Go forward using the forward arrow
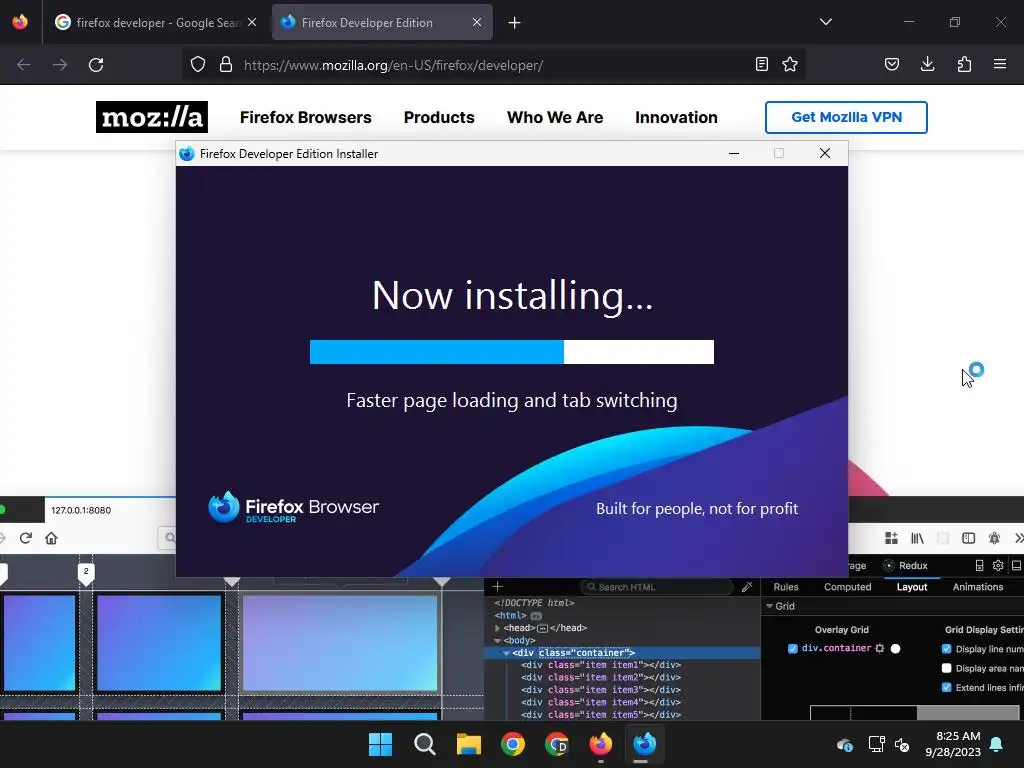This screenshot has height=768, width=1024. pyautogui.click(x=60, y=65)
